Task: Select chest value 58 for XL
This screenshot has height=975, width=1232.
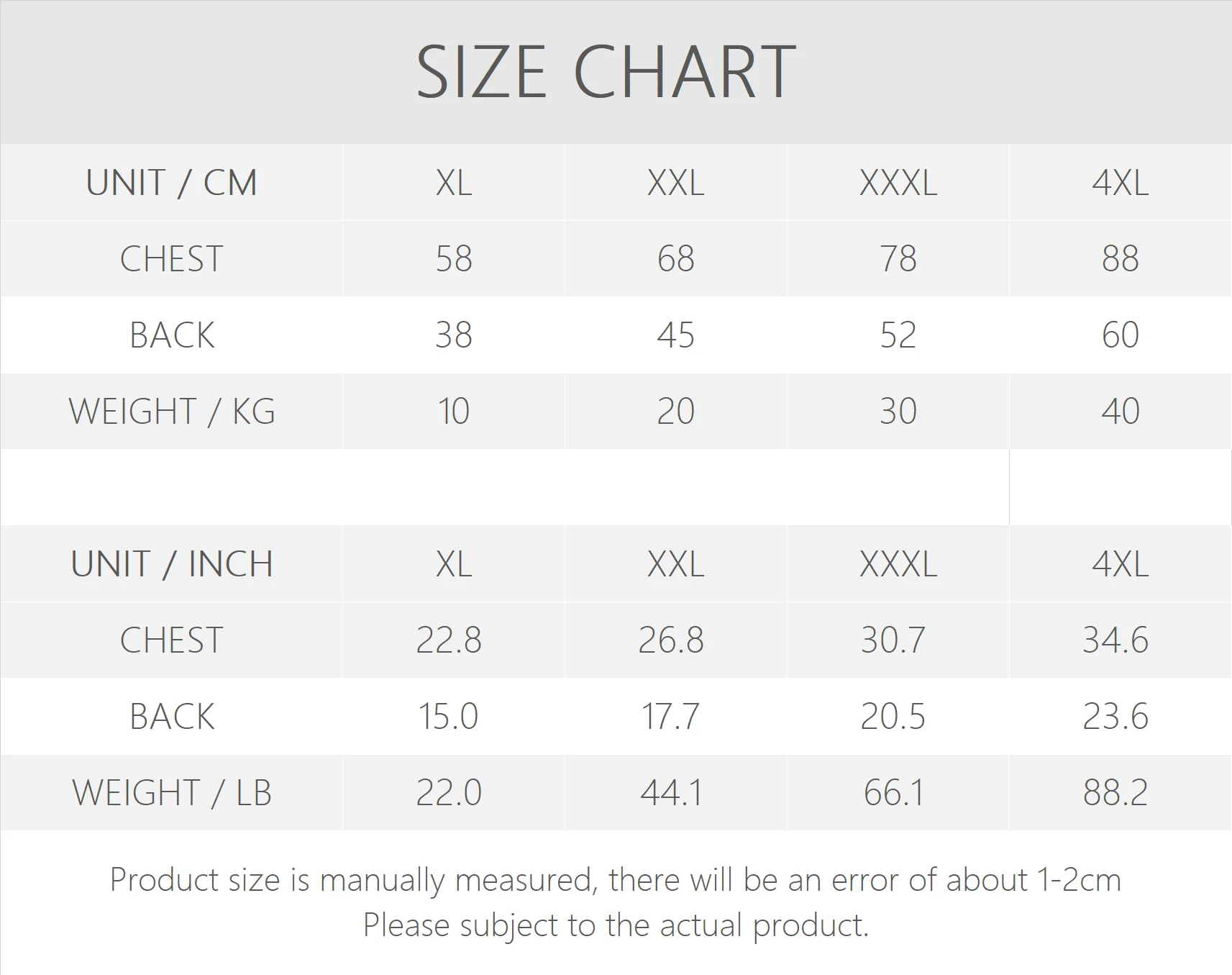Action: (454, 259)
